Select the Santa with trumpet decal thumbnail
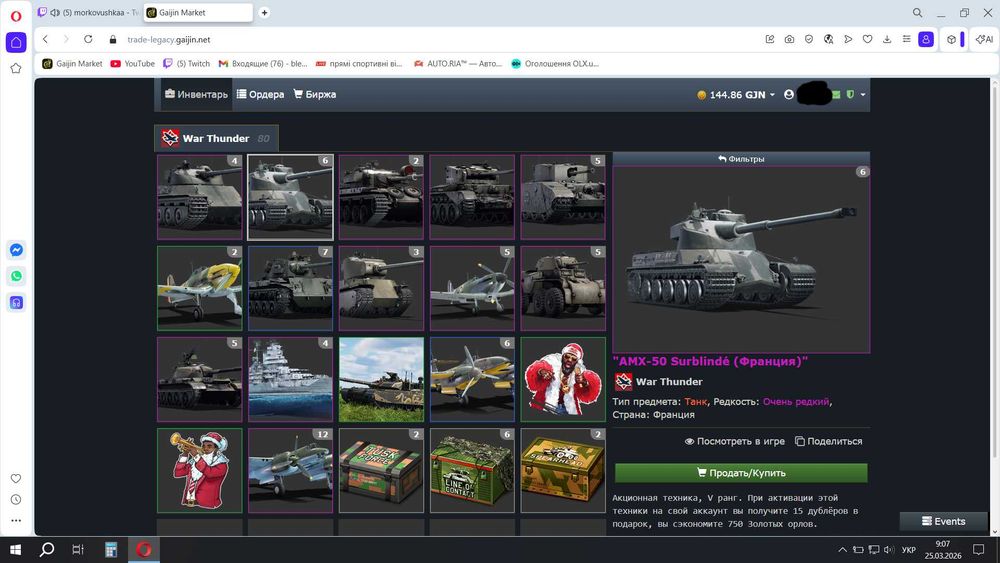Image resolution: width=1000 pixels, height=563 pixels. pyautogui.click(x=200, y=471)
